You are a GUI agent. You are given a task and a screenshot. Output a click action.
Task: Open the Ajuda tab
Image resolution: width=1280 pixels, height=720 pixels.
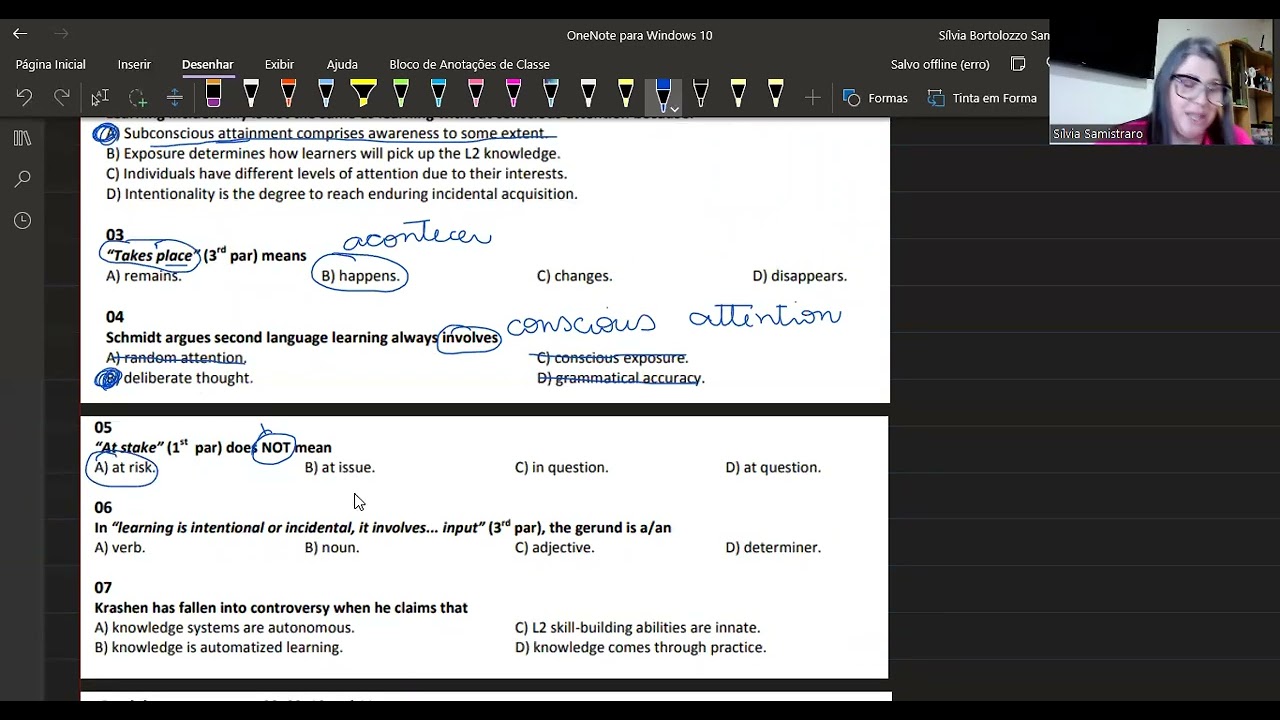point(342,64)
